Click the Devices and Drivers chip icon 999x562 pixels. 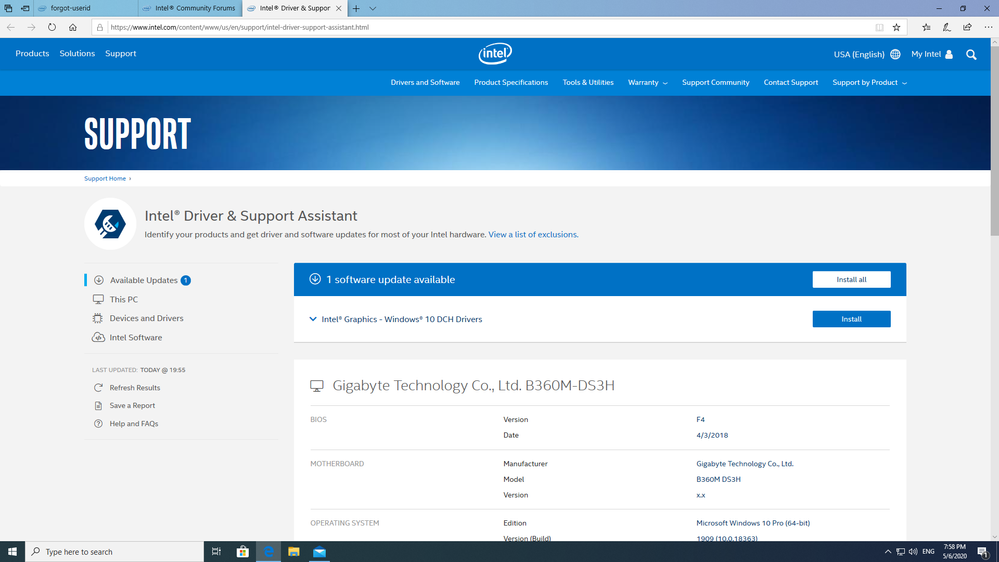97,318
